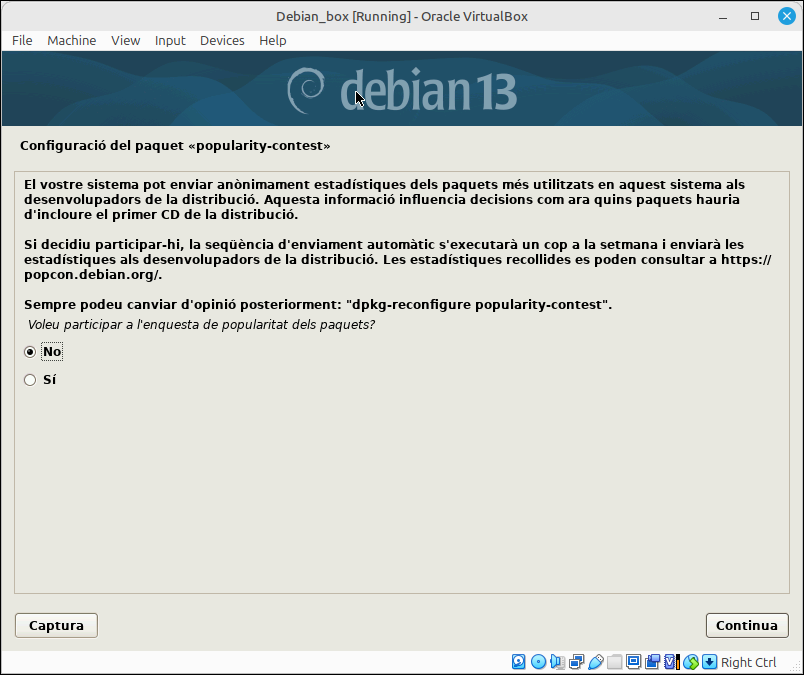Open the Machine menu
The height and width of the screenshot is (675, 804).
coord(71,41)
